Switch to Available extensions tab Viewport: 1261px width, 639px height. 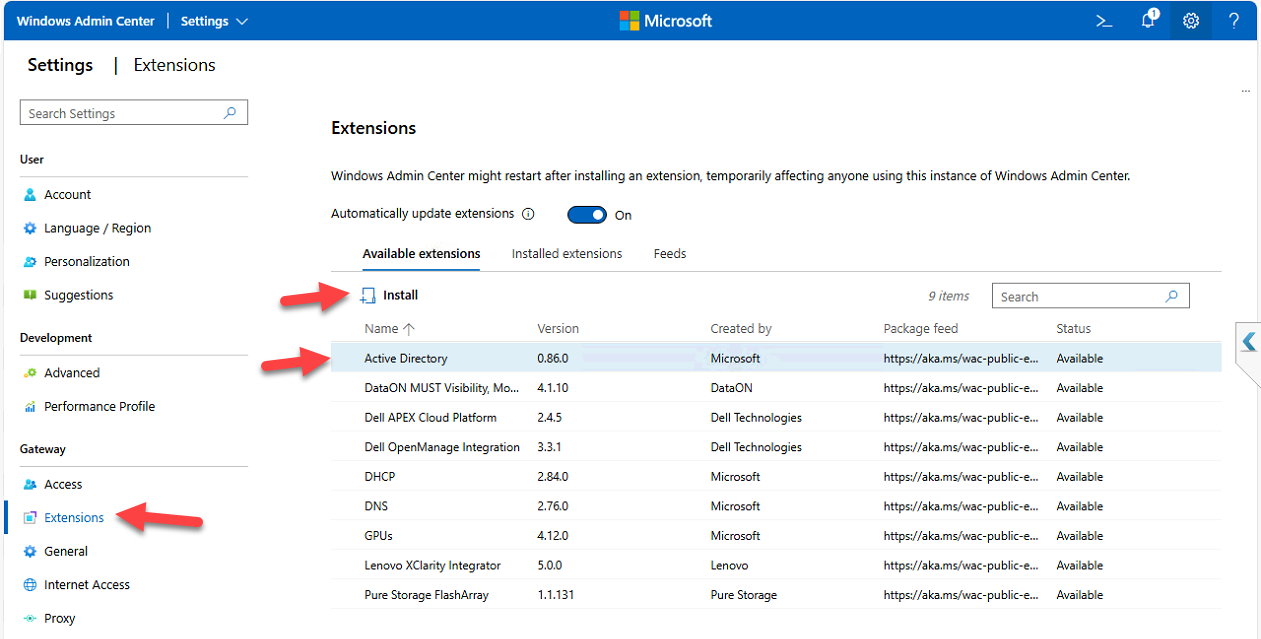(421, 254)
